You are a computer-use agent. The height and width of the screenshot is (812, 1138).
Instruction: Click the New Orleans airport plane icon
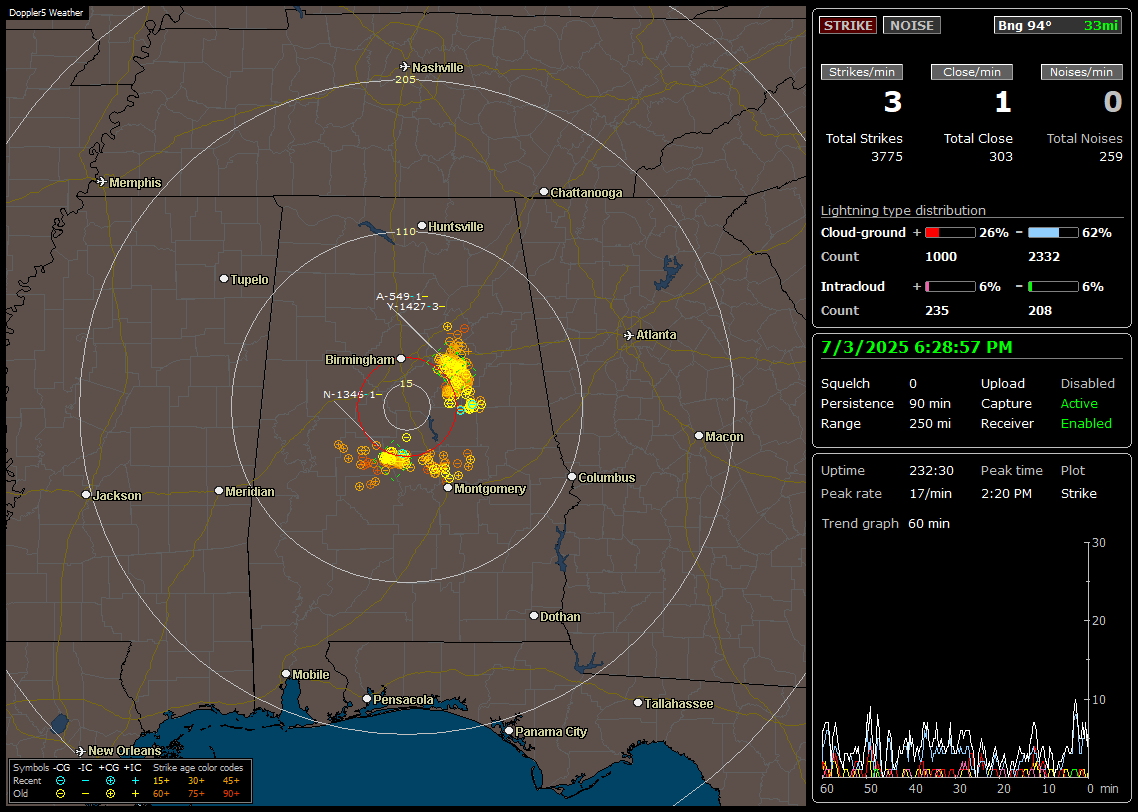coord(81,750)
